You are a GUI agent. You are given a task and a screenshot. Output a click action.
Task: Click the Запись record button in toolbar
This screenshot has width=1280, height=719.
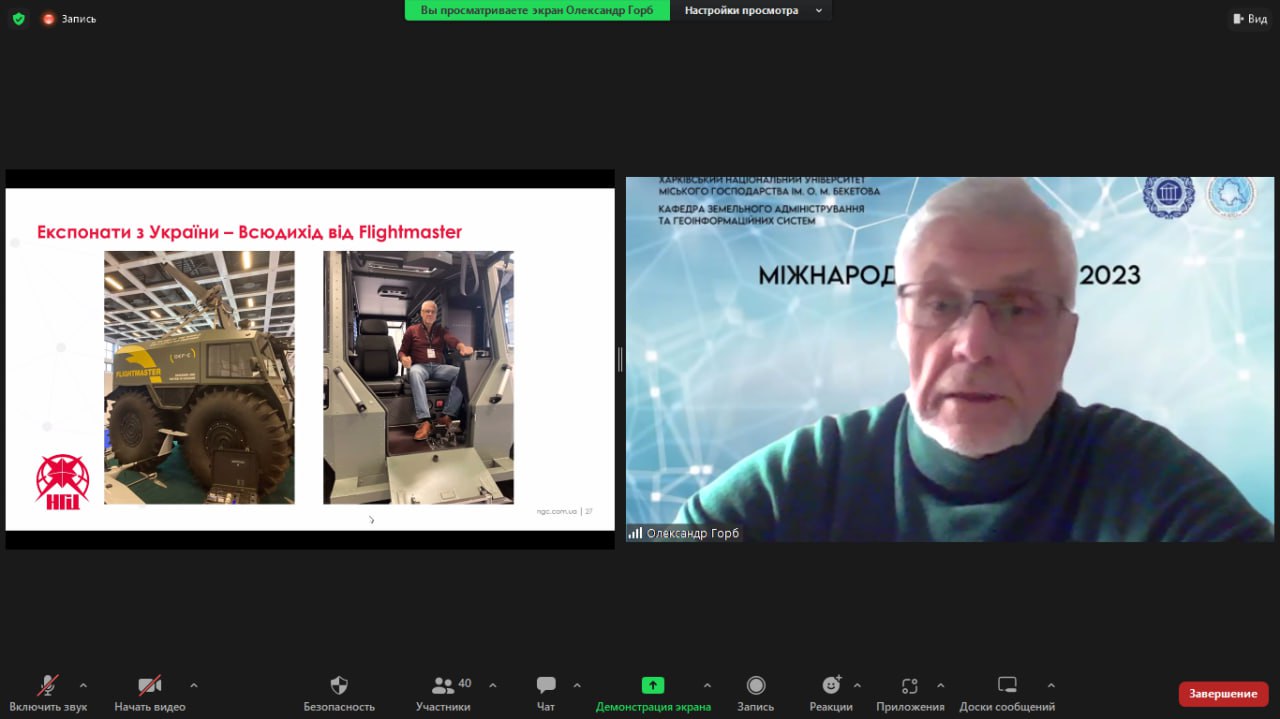click(x=756, y=694)
